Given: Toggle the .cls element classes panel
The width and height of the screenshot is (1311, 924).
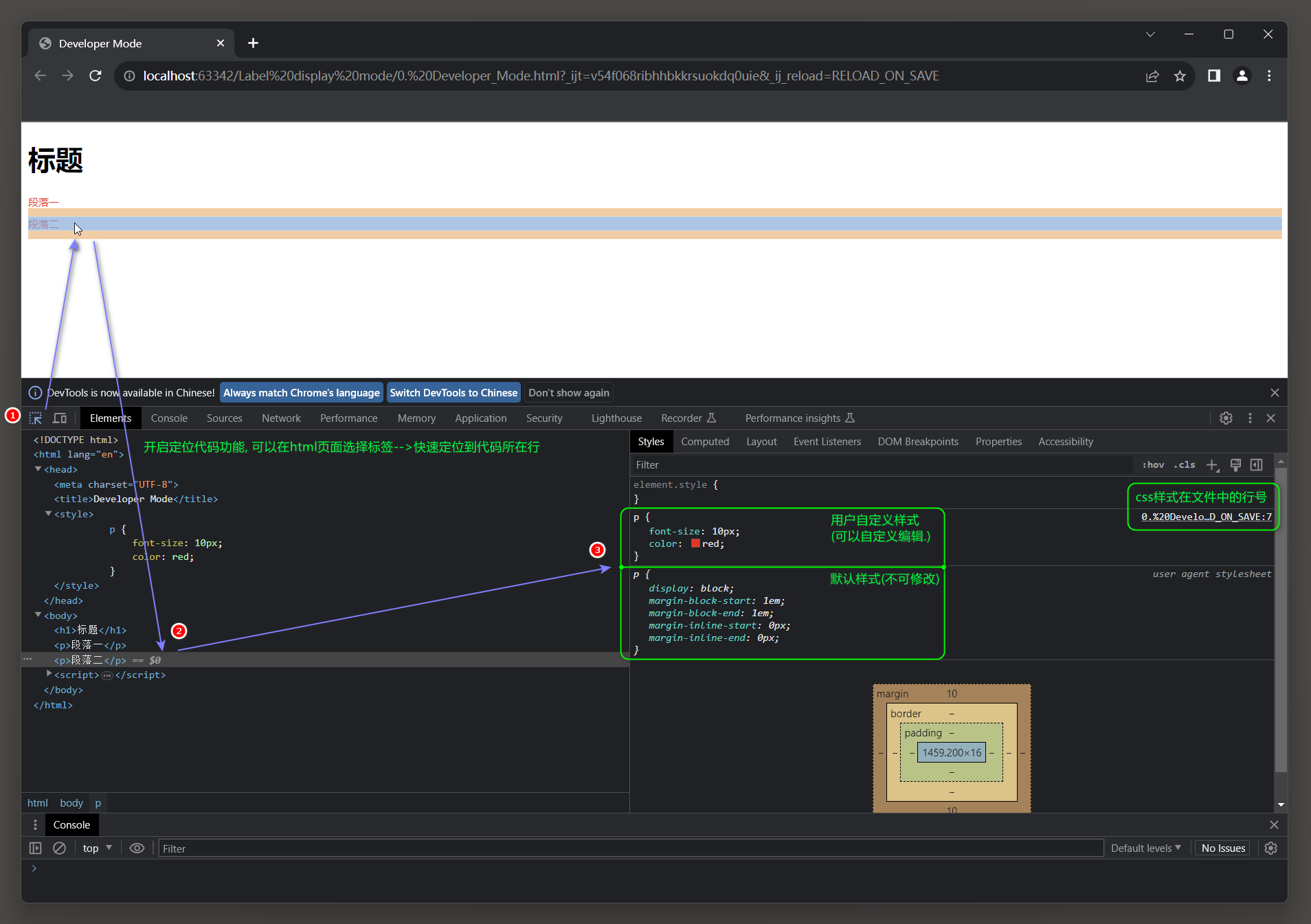Looking at the screenshot, I should [1185, 465].
